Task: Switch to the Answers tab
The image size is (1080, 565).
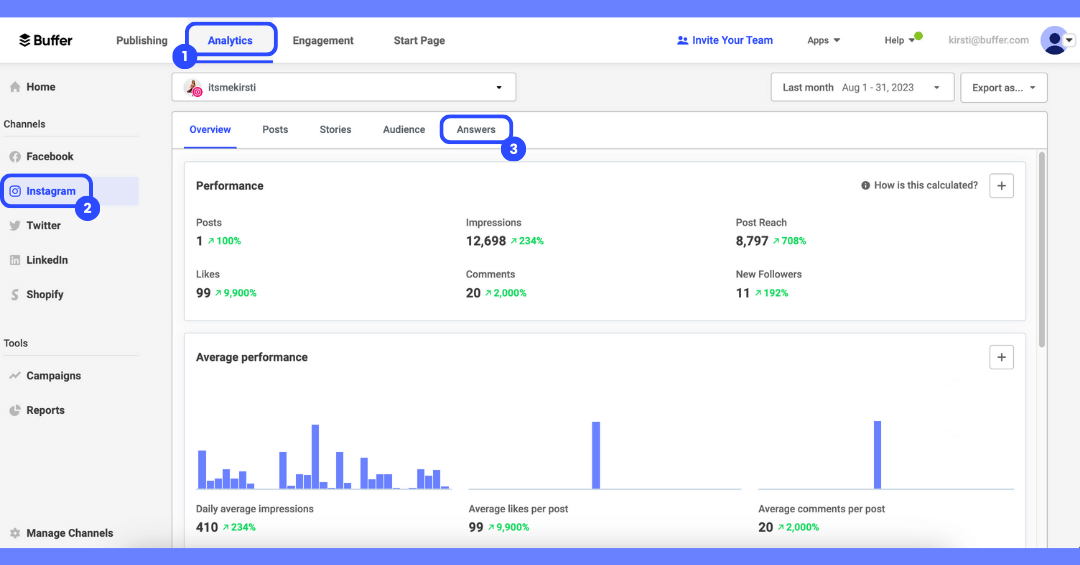Action: point(476,130)
